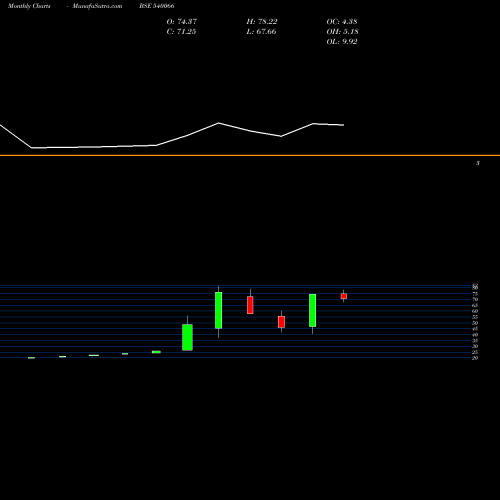Select the green candle just before the latest candle

pyautogui.click(x=312, y=310)
